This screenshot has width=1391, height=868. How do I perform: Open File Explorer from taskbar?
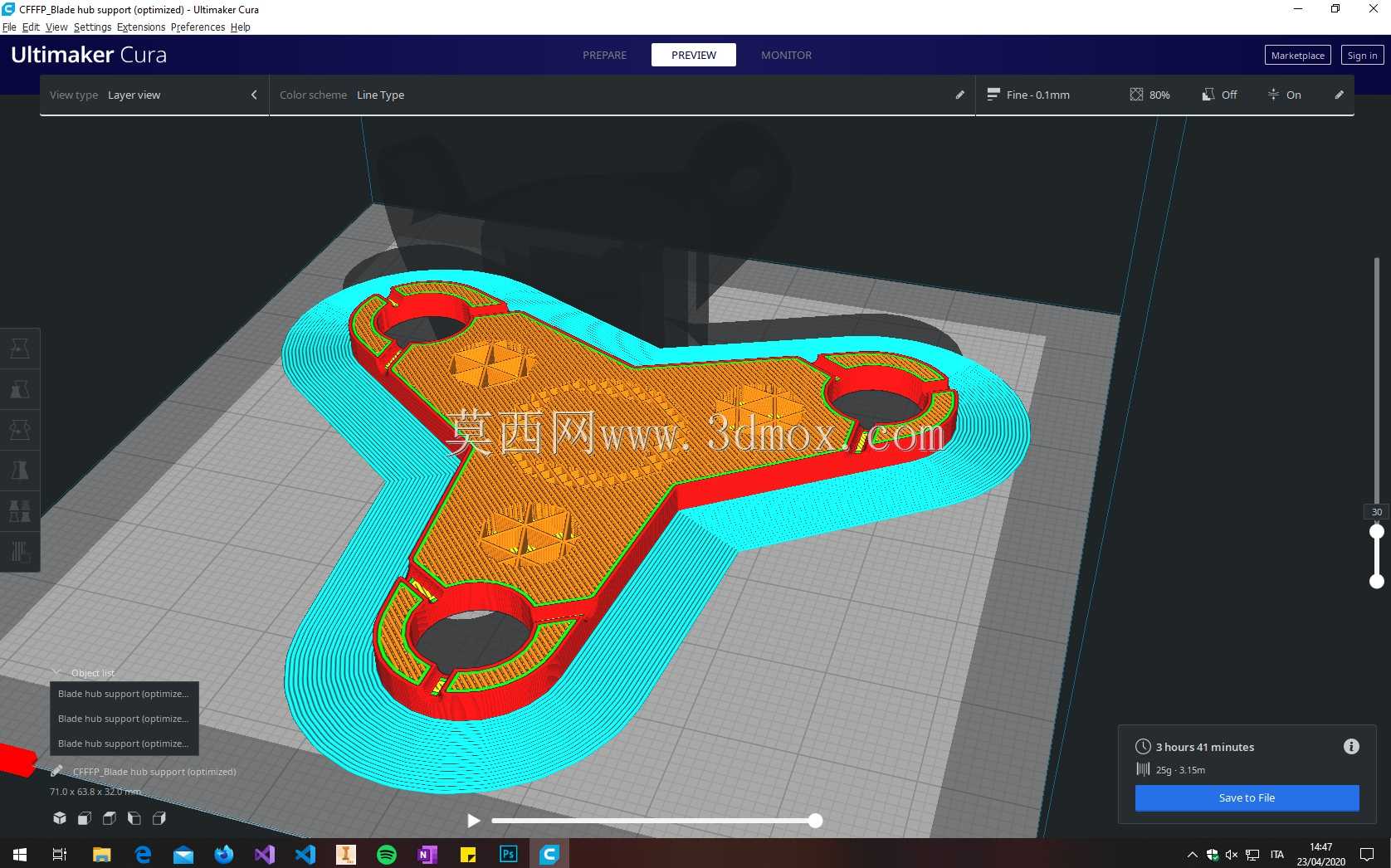[x=101, y=854]
